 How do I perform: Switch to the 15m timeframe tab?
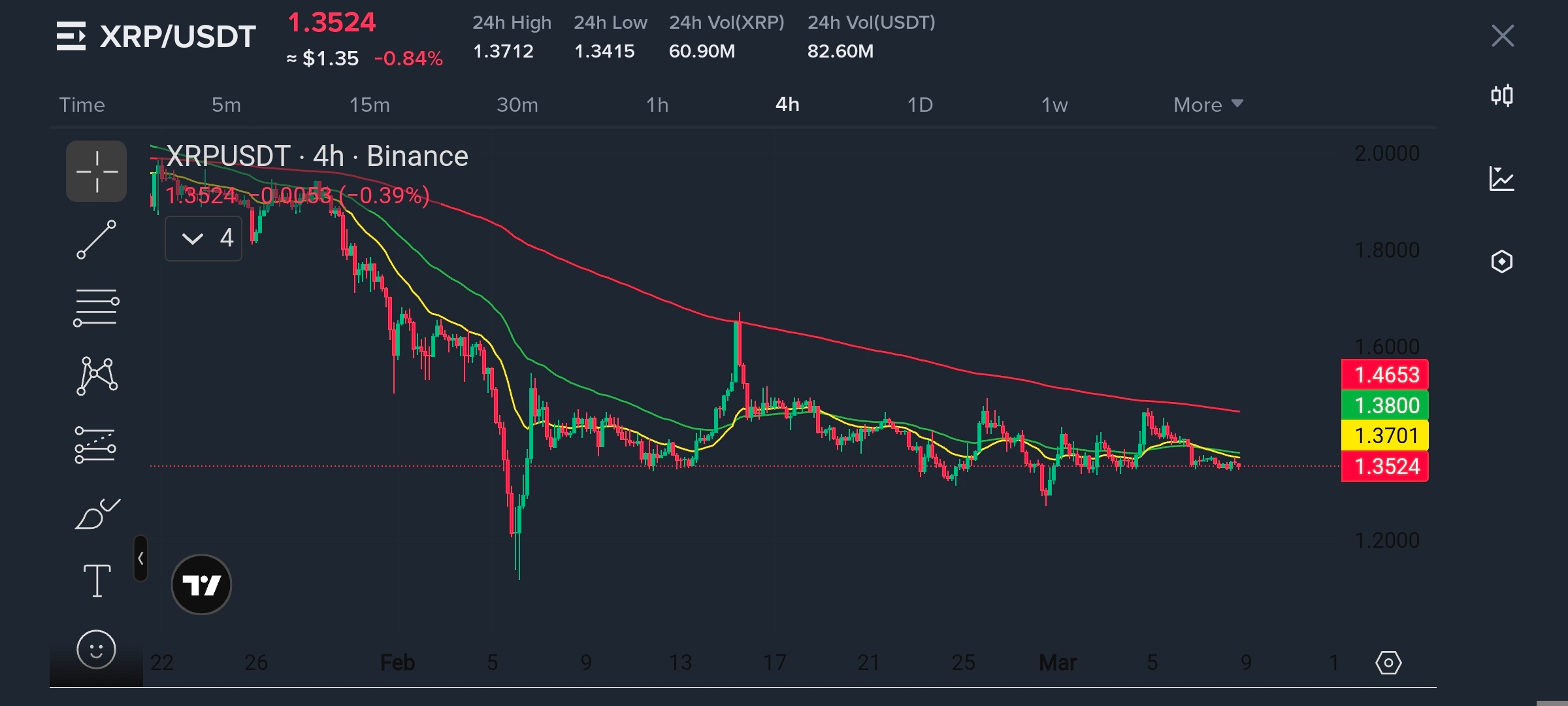(369, 105)
